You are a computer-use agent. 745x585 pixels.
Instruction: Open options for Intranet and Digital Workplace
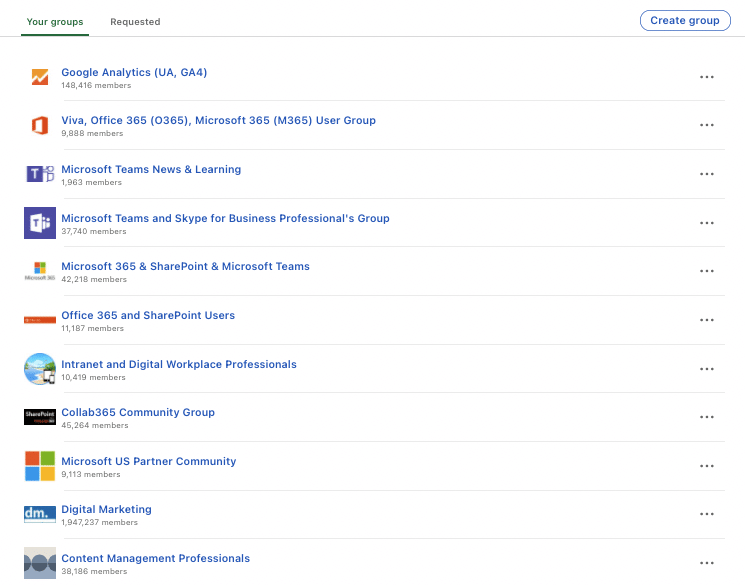pos(707,369)
